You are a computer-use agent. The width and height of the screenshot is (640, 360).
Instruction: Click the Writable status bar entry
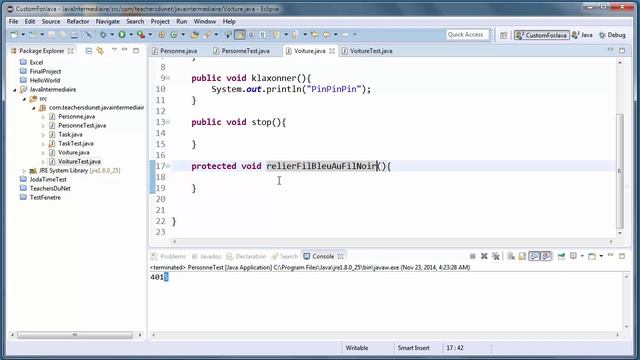click(357, 348)
